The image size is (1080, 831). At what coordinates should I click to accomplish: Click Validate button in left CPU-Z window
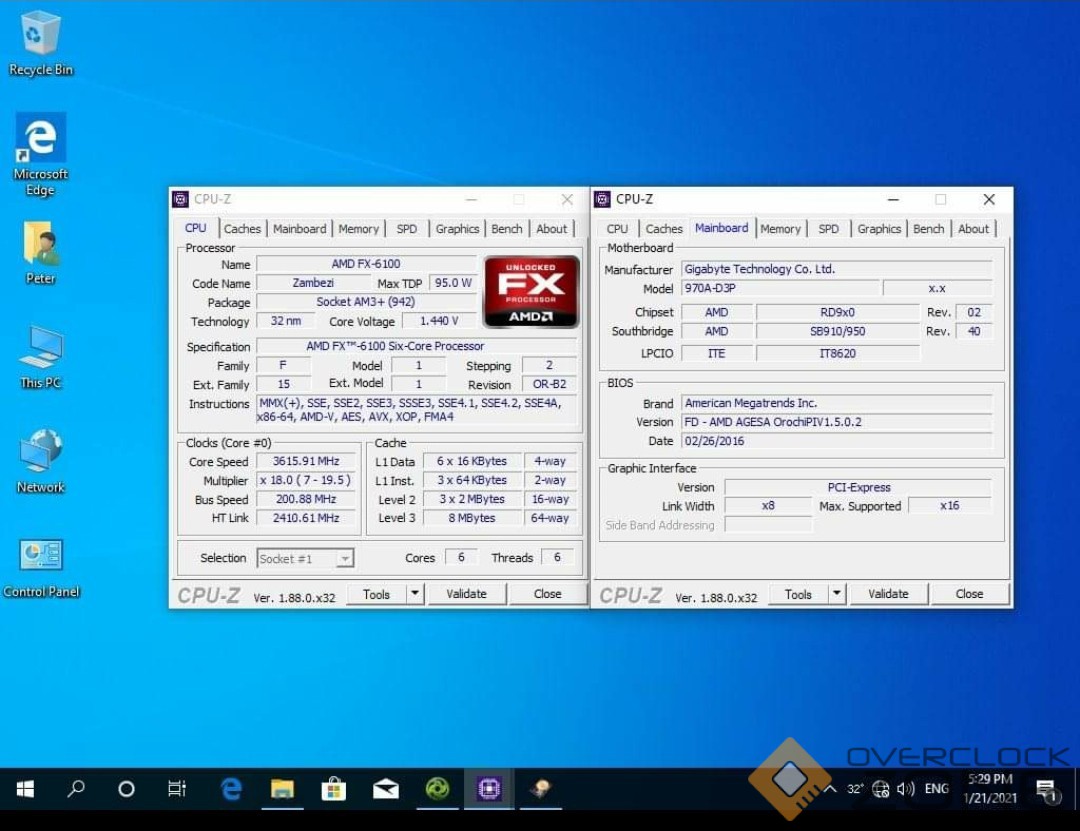(x=466, y=594)
